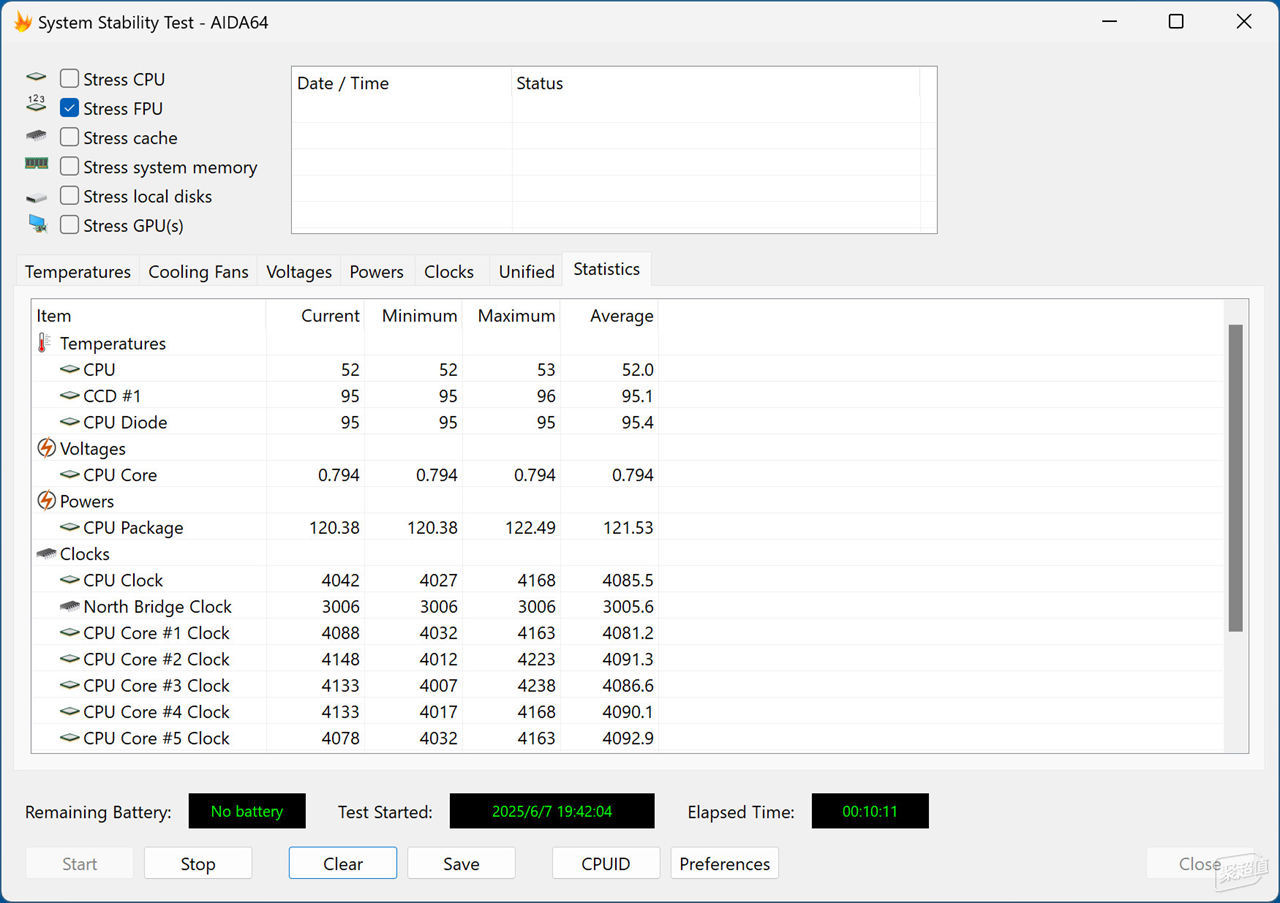The image size is (1280, 903).
Task: Click the chip icon beside Stress cache
Action: (36, 136)
